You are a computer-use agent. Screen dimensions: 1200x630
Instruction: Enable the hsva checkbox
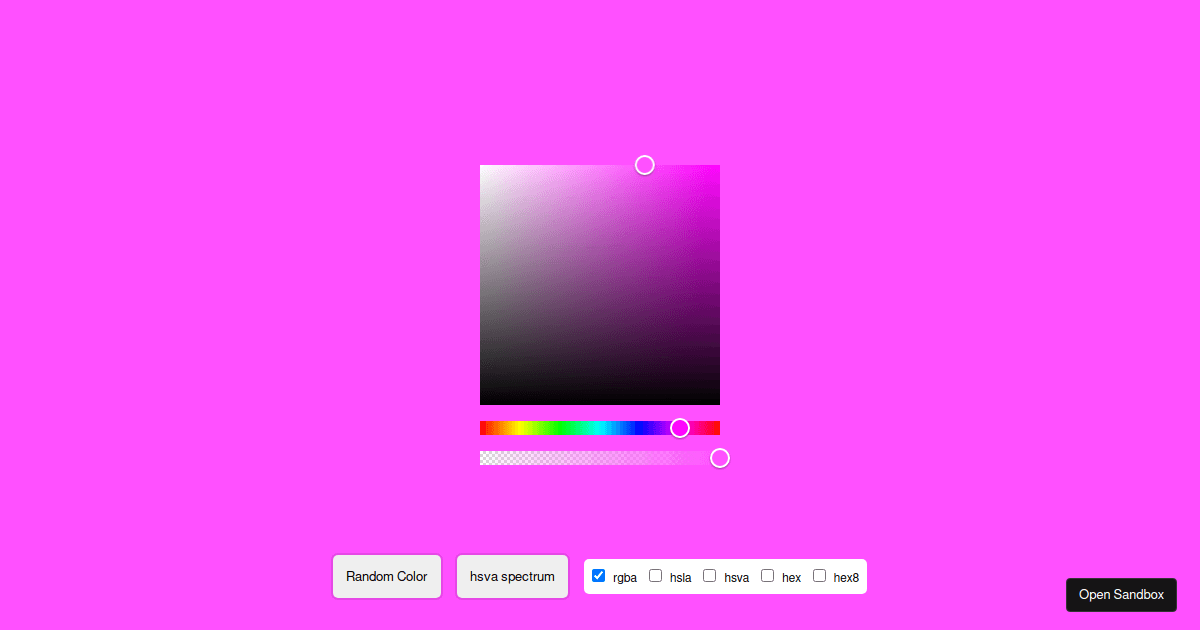point(710,575)
